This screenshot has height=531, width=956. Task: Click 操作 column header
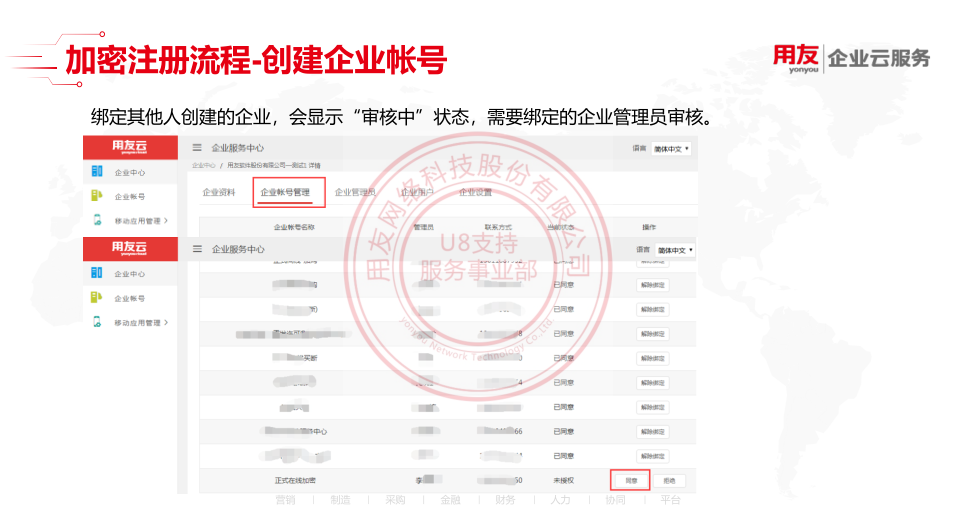649,227
